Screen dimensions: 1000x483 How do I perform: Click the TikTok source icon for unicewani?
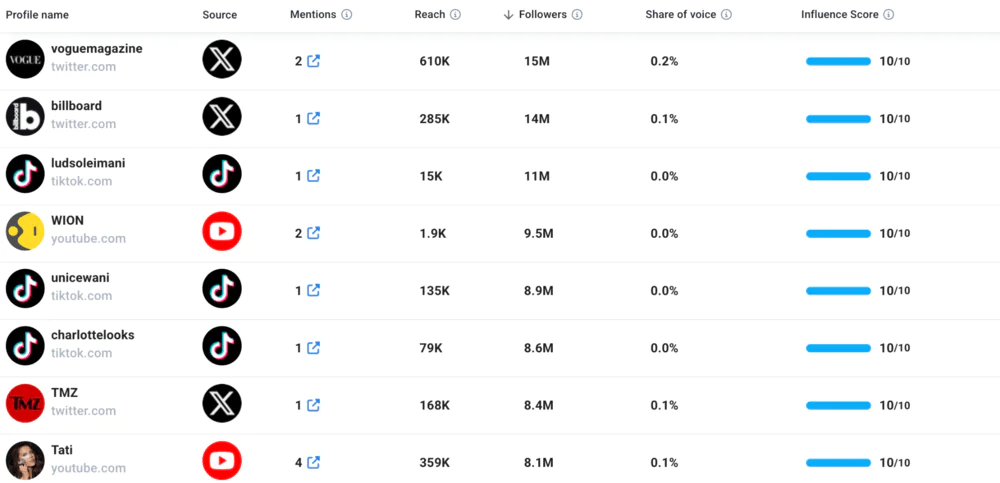[x=222, y=288]
